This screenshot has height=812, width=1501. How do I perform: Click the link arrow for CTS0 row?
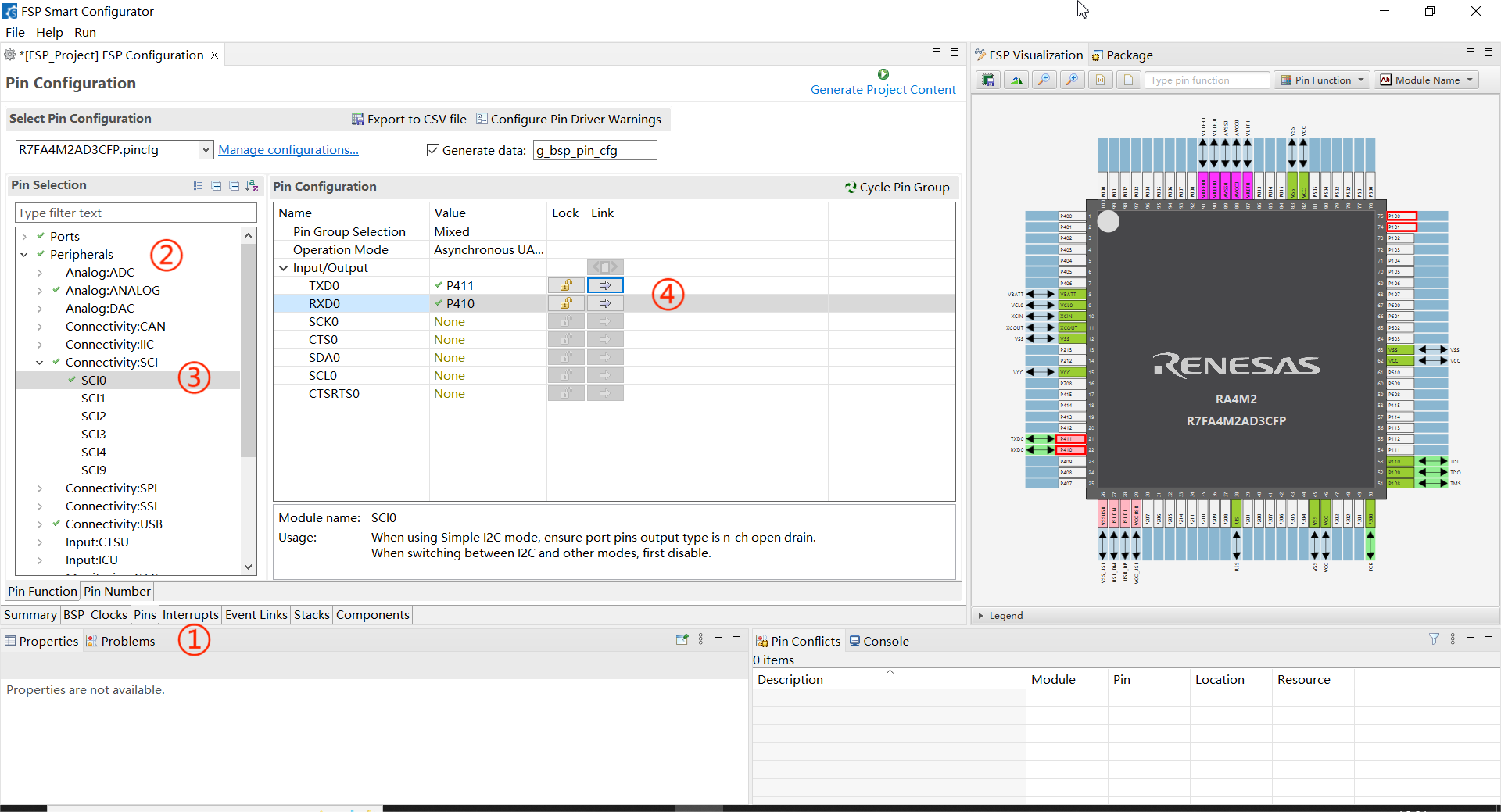click(x=605, y=339)
